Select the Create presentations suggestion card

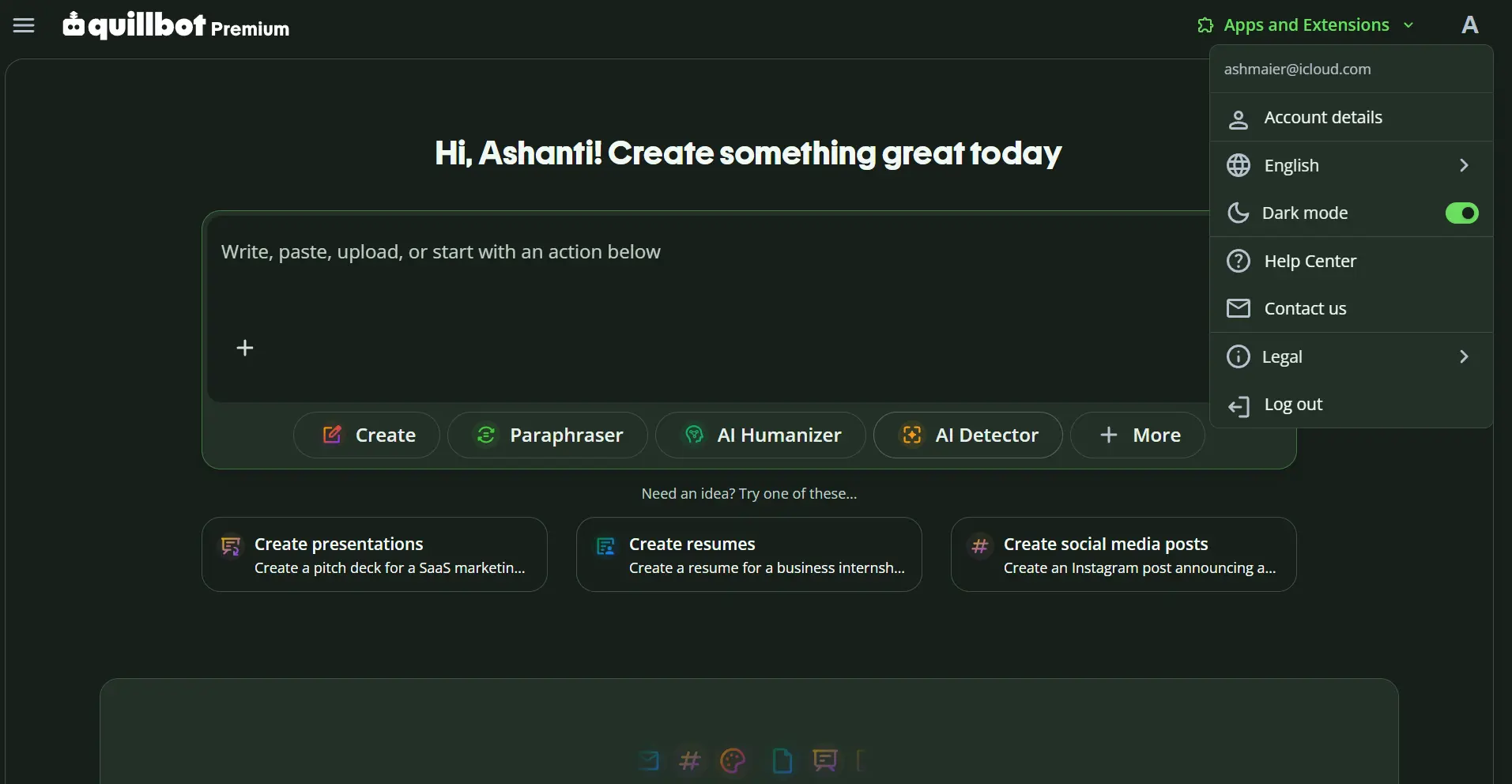click(375, 554)
